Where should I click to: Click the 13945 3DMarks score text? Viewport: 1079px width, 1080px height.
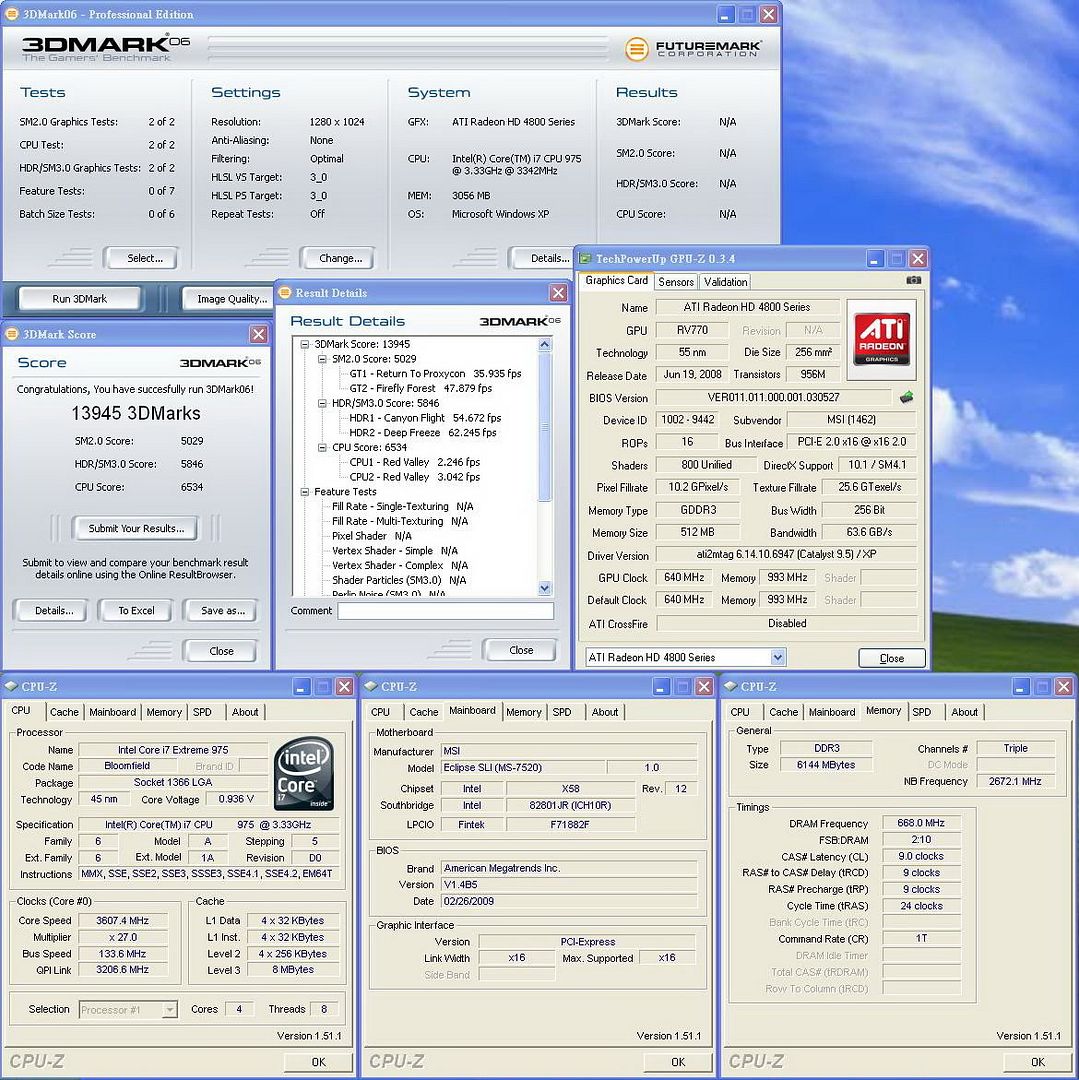point(136,413)
